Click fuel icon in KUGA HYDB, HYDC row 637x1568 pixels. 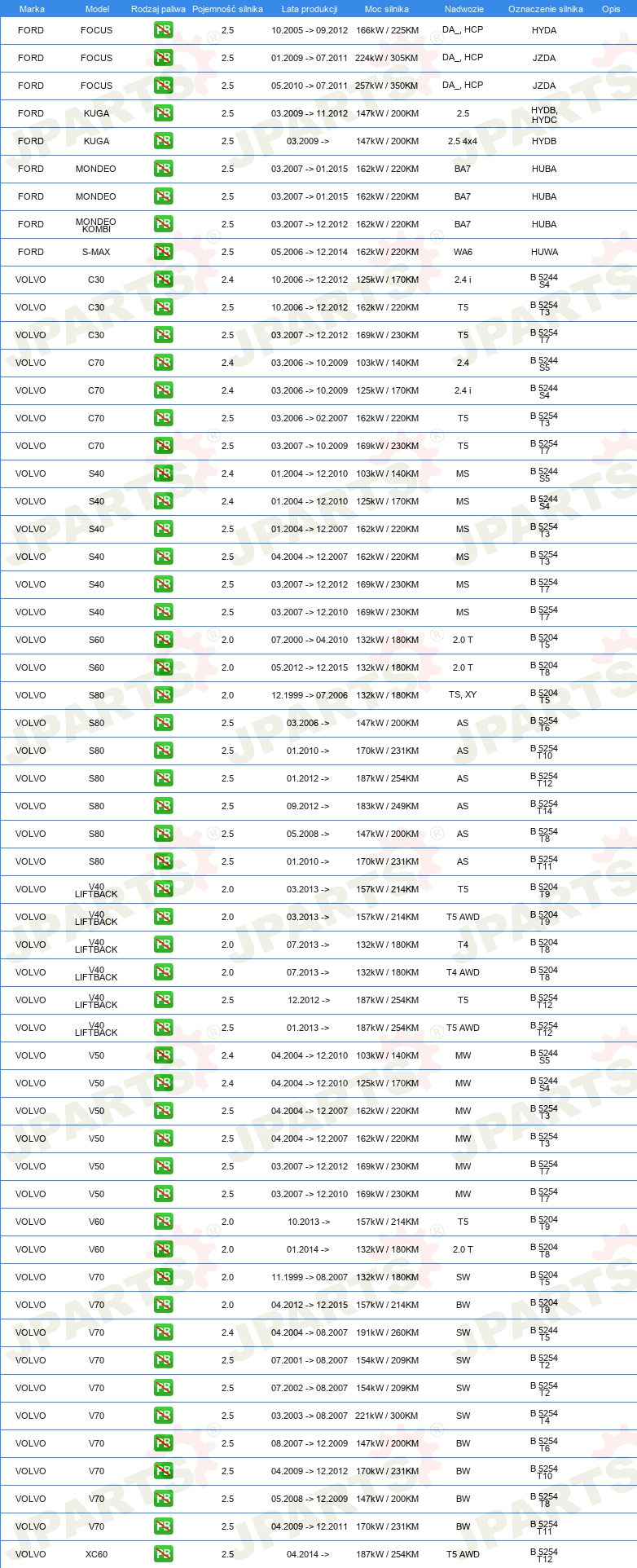click(163, 113)
